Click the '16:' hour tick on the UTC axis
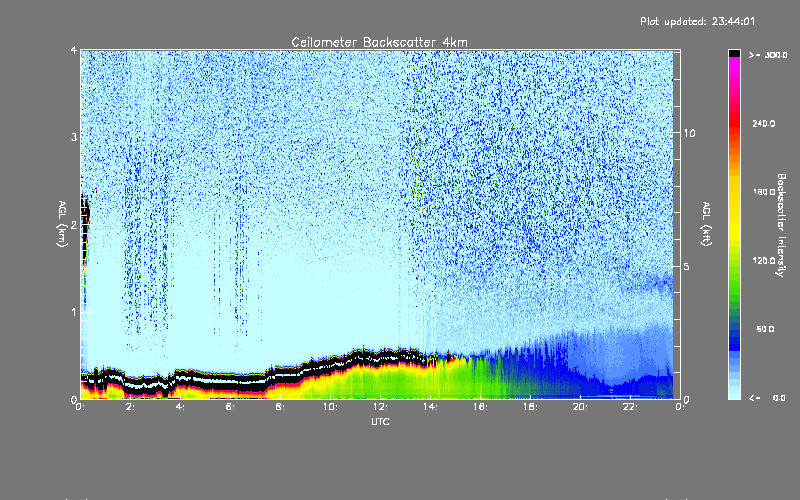 pyautogui.click(x=480, y=407)
